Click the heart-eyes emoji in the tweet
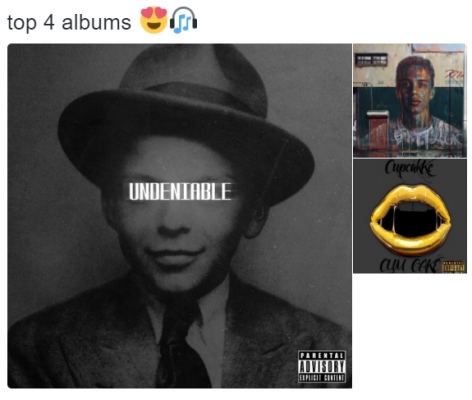 click(154, 20)
